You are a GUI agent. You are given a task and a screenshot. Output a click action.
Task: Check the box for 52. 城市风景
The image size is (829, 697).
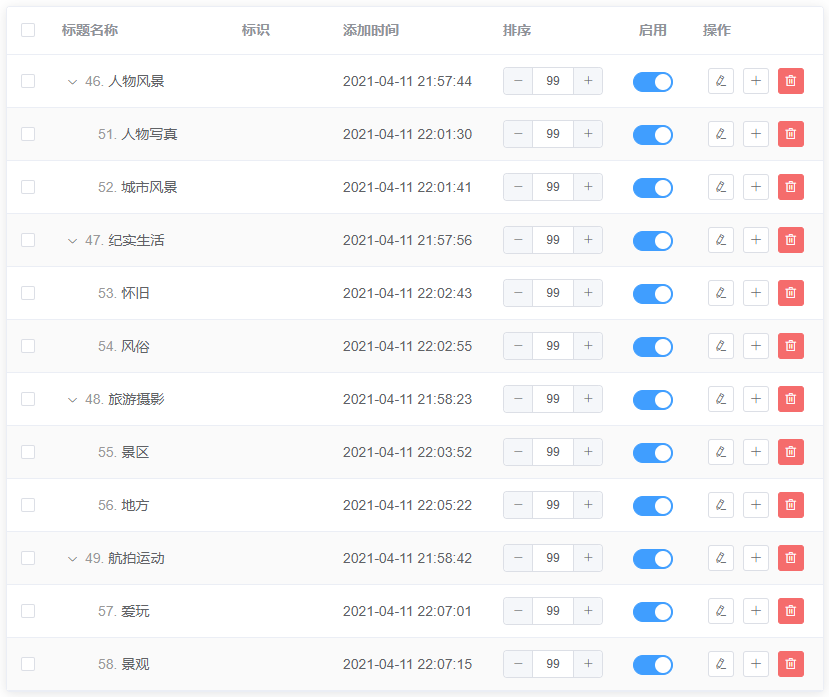28,187
